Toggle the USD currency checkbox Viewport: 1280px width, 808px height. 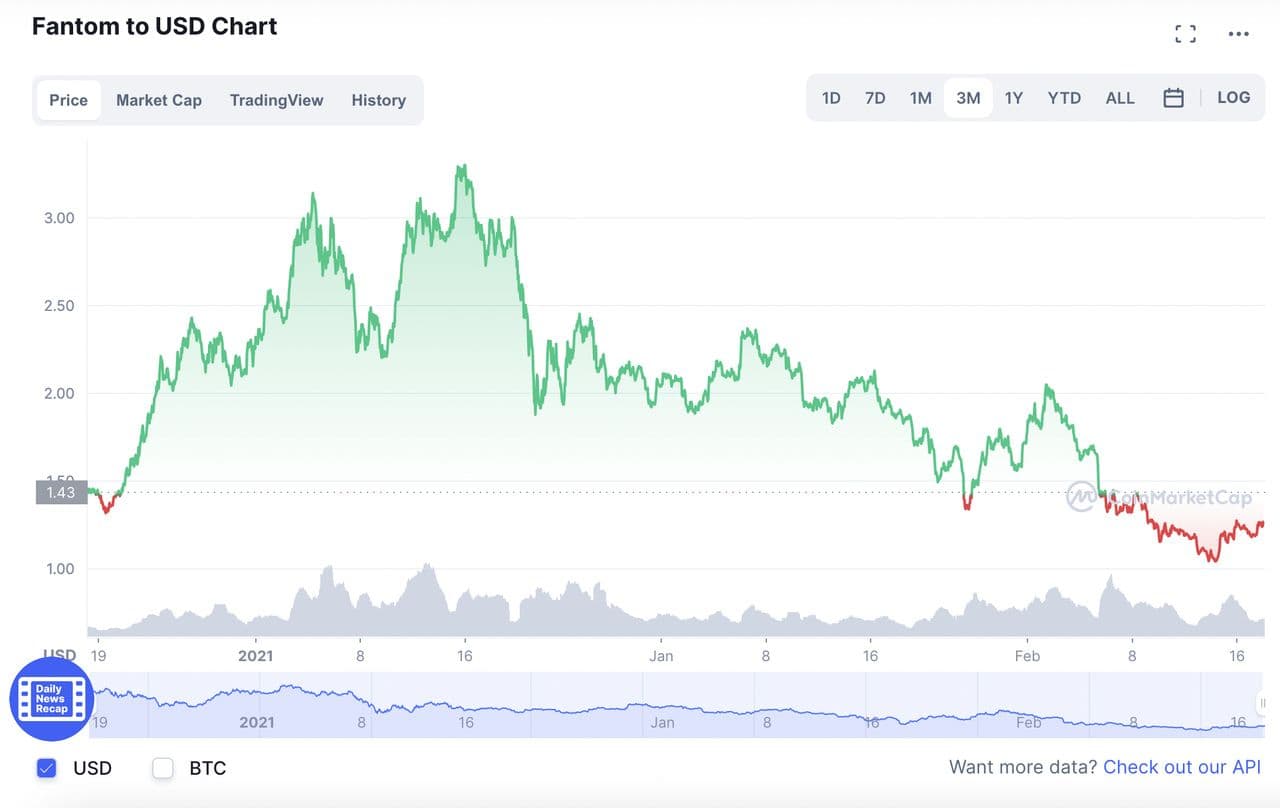point(46,768)
